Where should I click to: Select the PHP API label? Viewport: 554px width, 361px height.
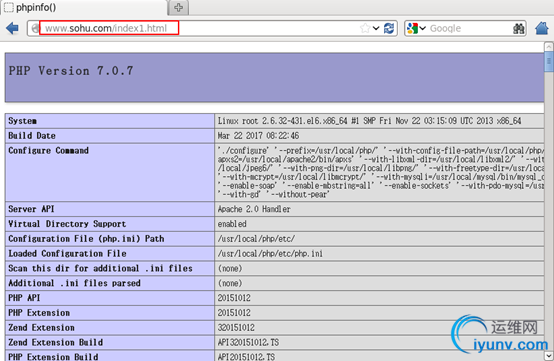[x=24, y=298]
